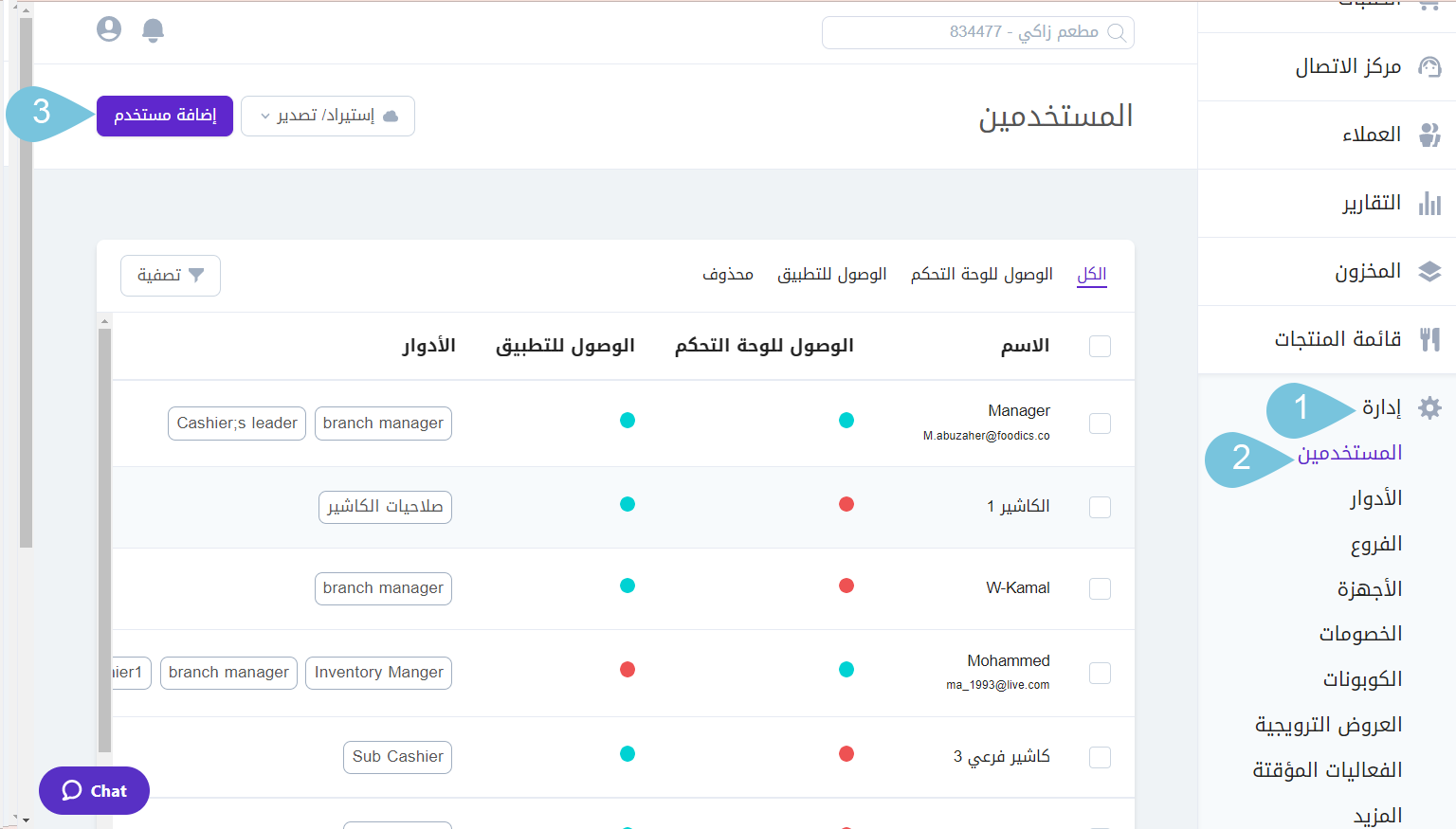Viewport: 1456px width, 829px height.
Task: Open the الوصول للتطبيق tab
Action: 832,274
